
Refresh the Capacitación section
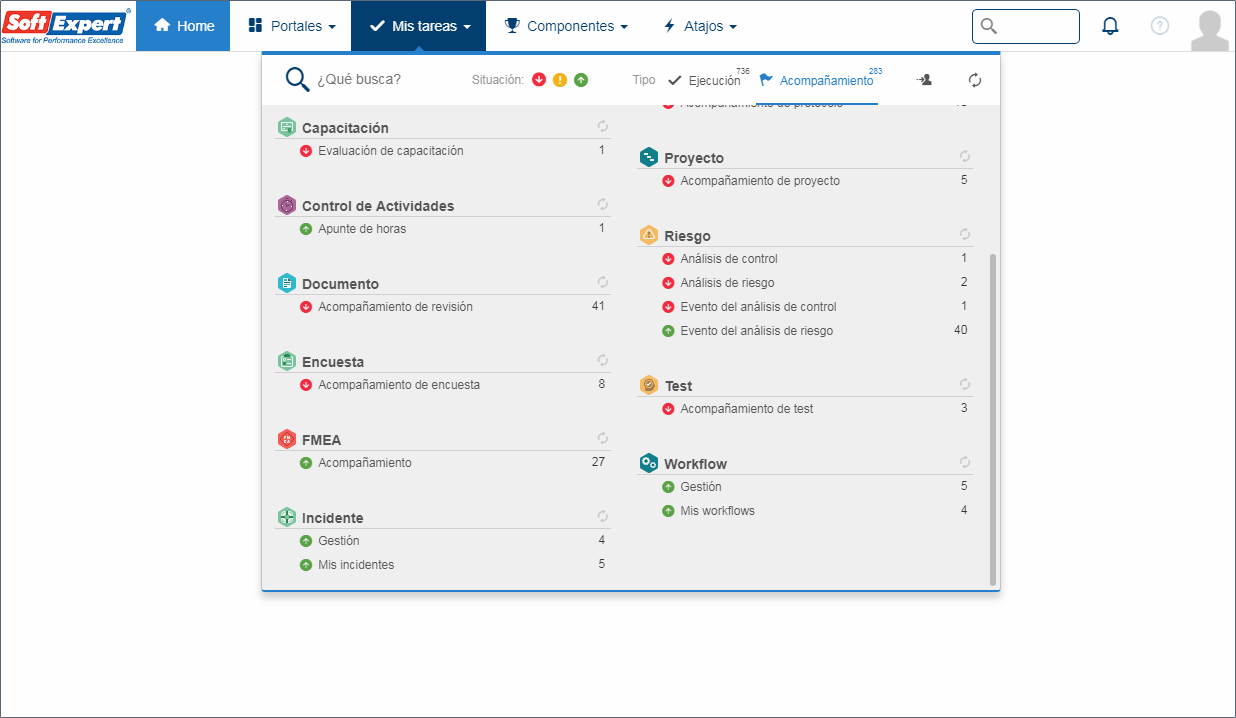[603, 126]
